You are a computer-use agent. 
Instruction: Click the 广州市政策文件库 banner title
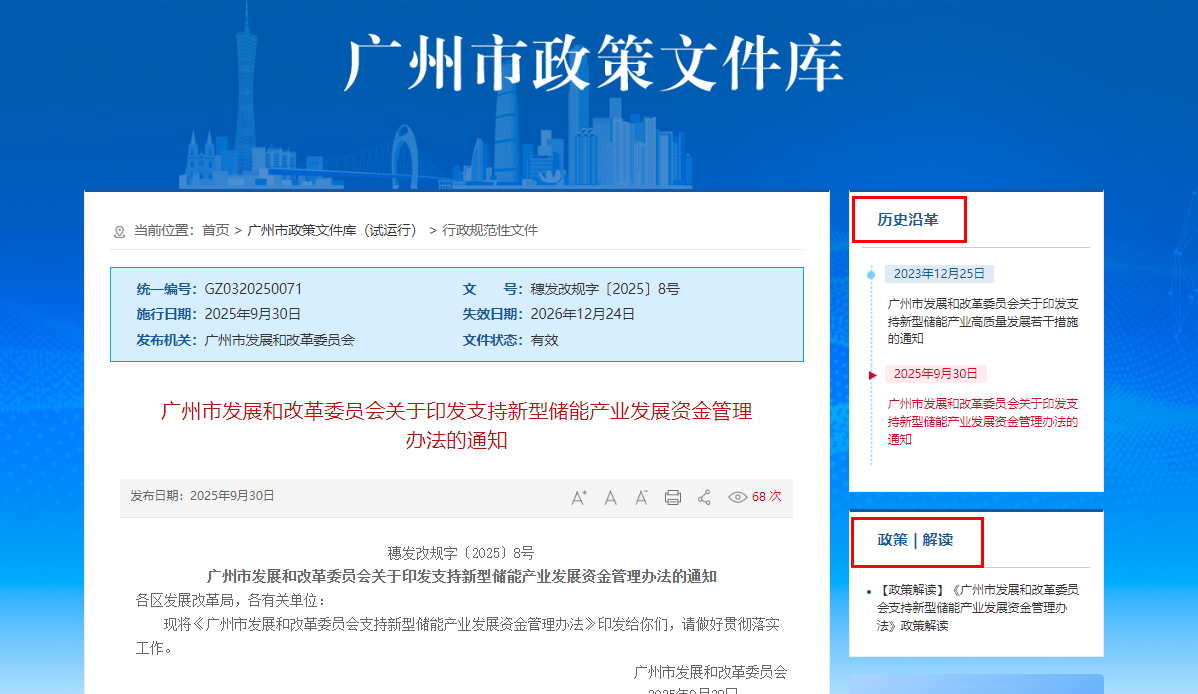click(594, 65)
